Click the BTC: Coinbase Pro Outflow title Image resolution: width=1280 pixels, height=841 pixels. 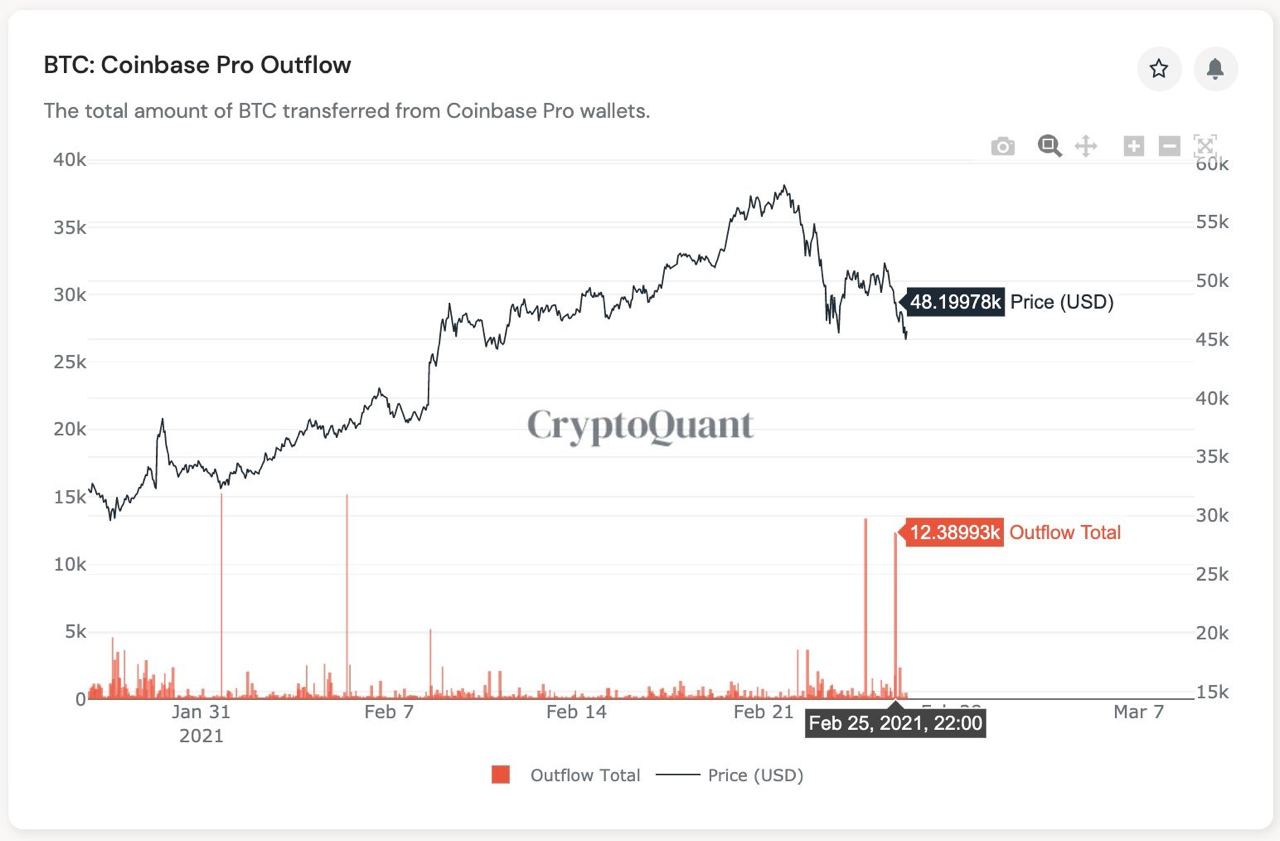coord(196,64)
